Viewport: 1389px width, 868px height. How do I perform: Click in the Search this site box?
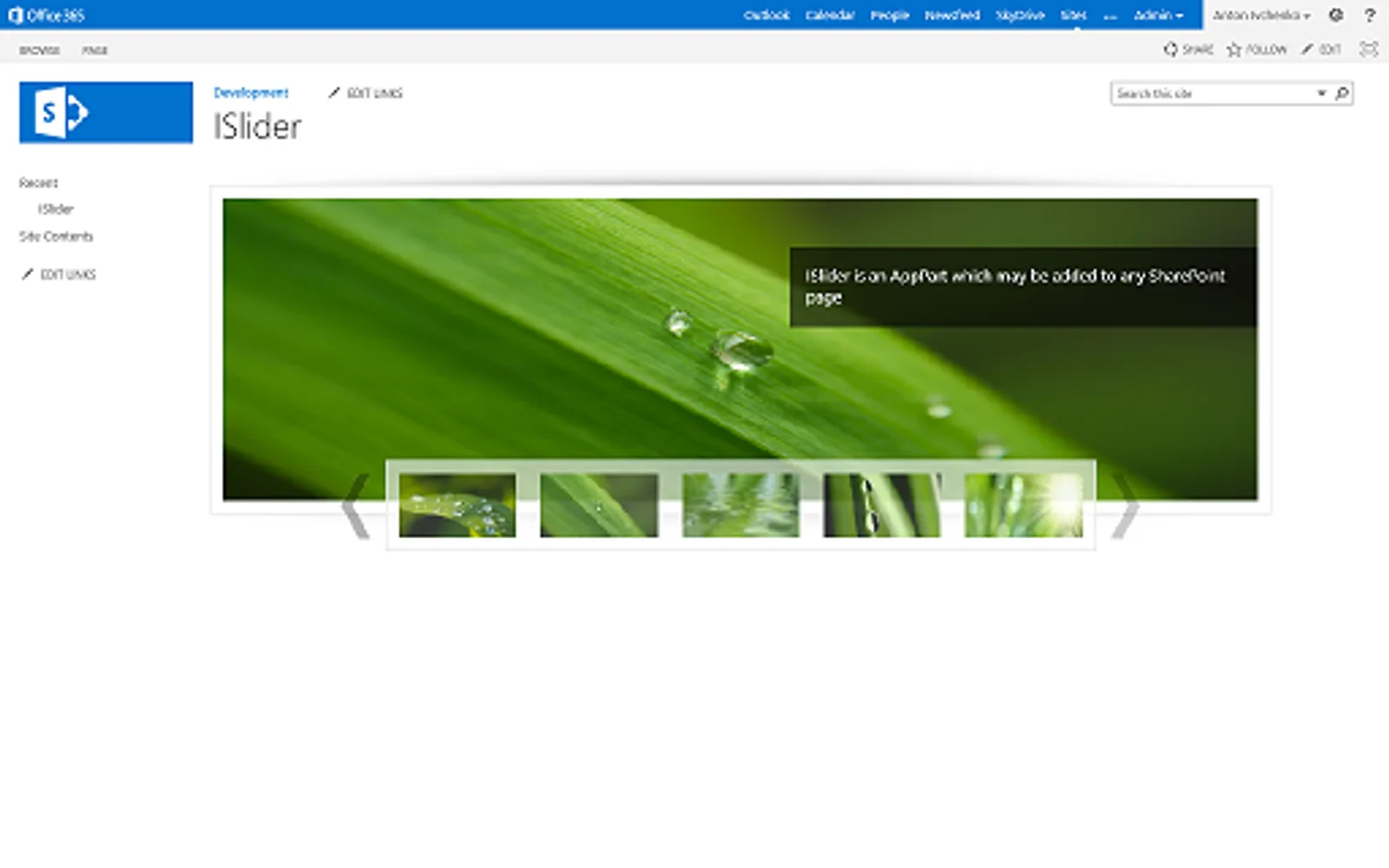(x=1214, y=93)
